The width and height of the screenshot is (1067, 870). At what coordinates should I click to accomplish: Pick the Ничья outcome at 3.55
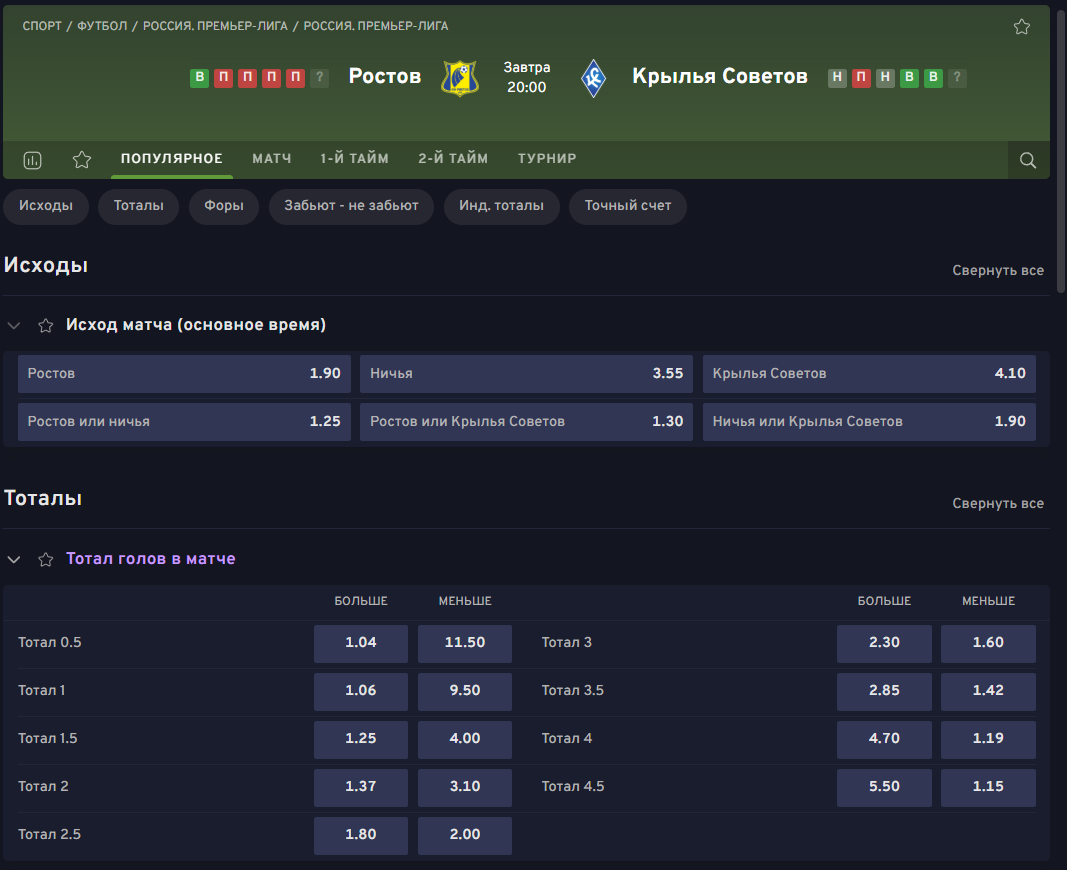click(x=527, y=373)
